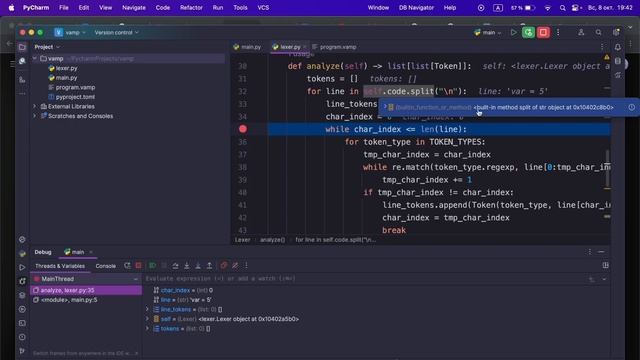Viewport: 640px width, 360px height.
Task: Click the Rerun debug session icon
Action: point(127,266)
